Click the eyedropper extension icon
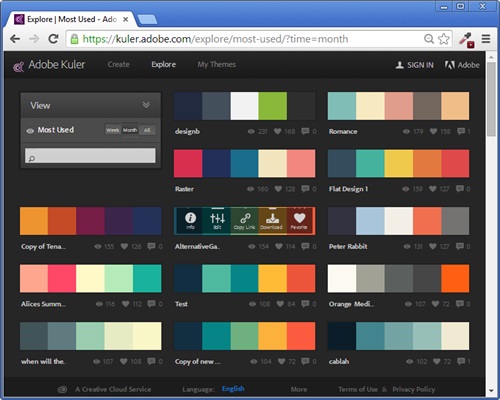Viewport: 500px width, 400px height. click(466, 40)
